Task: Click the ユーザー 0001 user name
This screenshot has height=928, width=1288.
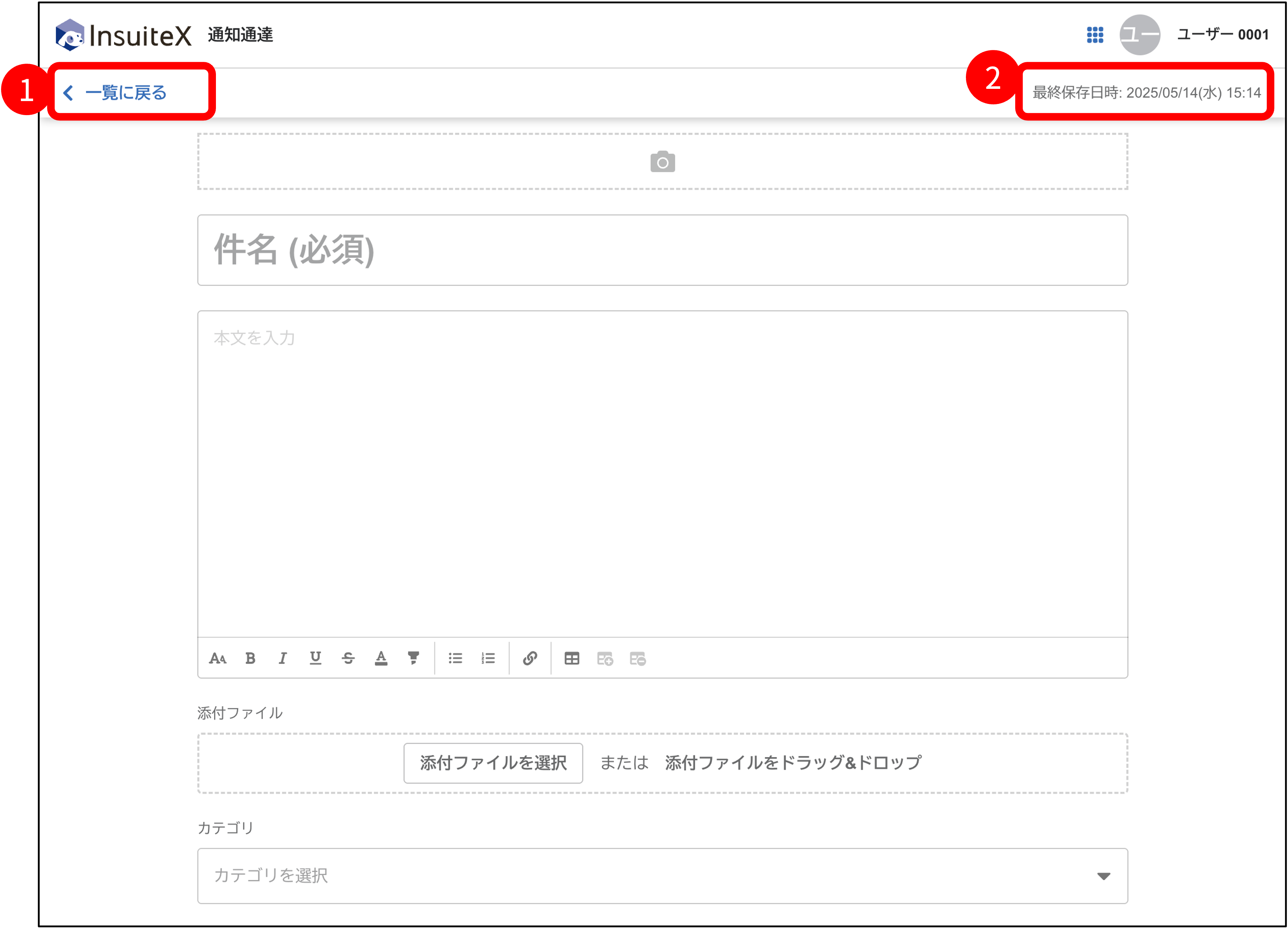Action: 1223,35
